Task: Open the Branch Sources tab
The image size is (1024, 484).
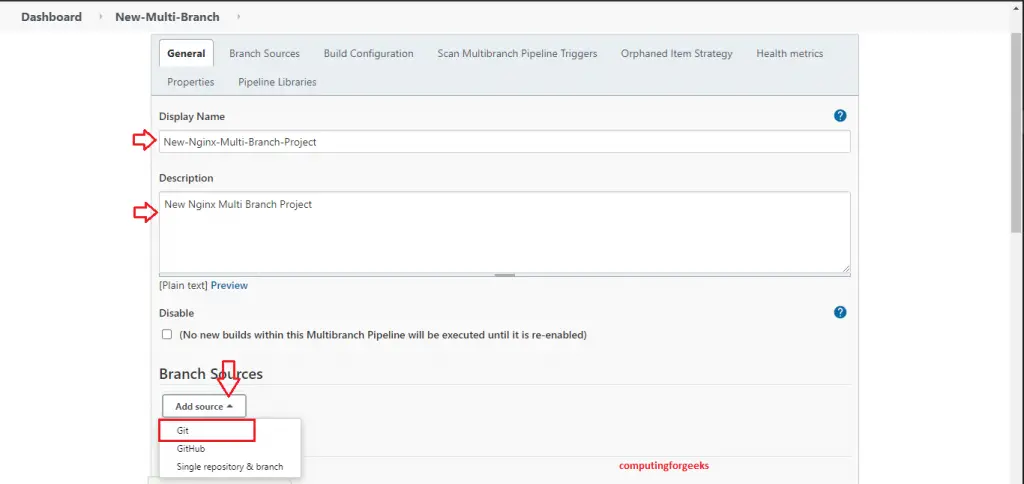Action: (x=264, y=54)
